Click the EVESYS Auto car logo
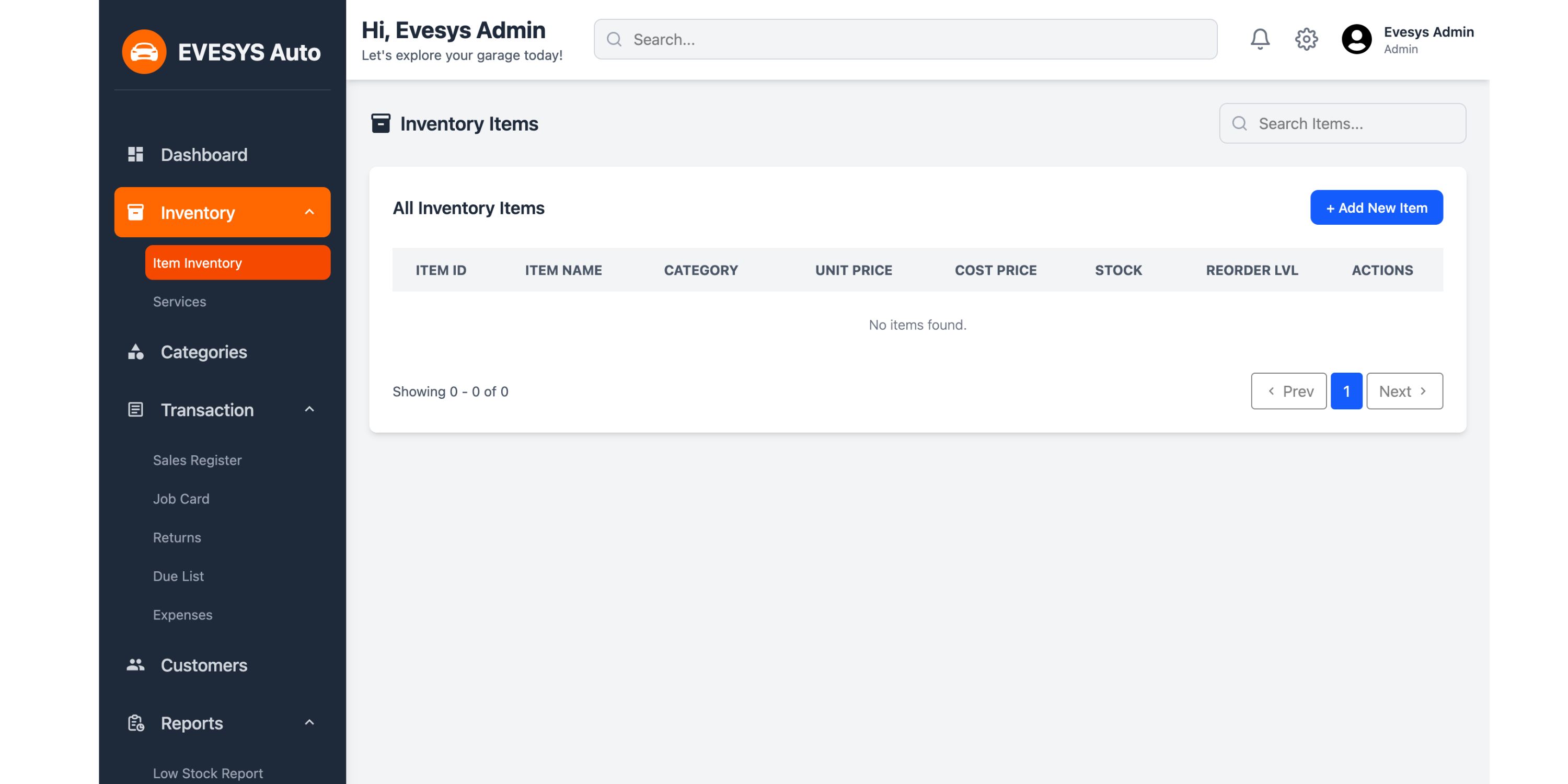 [144, 52]
